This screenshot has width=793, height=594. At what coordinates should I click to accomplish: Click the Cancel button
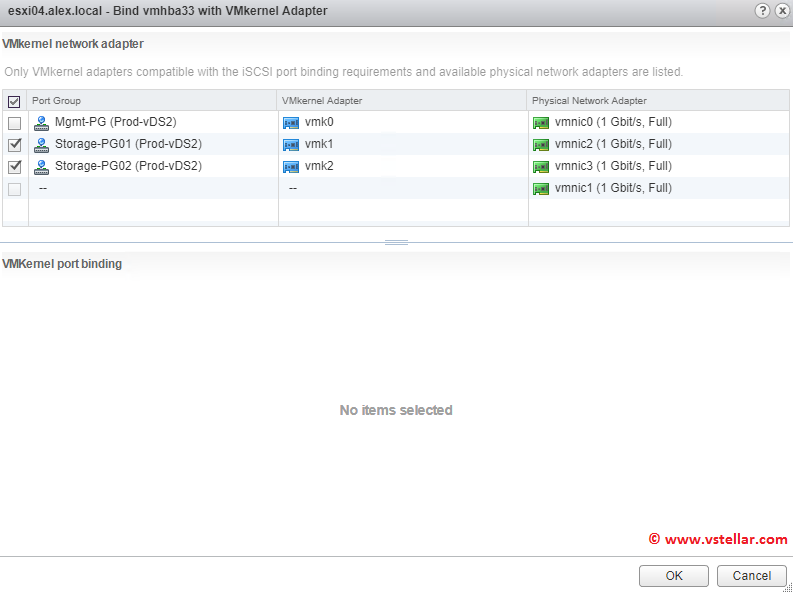[752, 576]
